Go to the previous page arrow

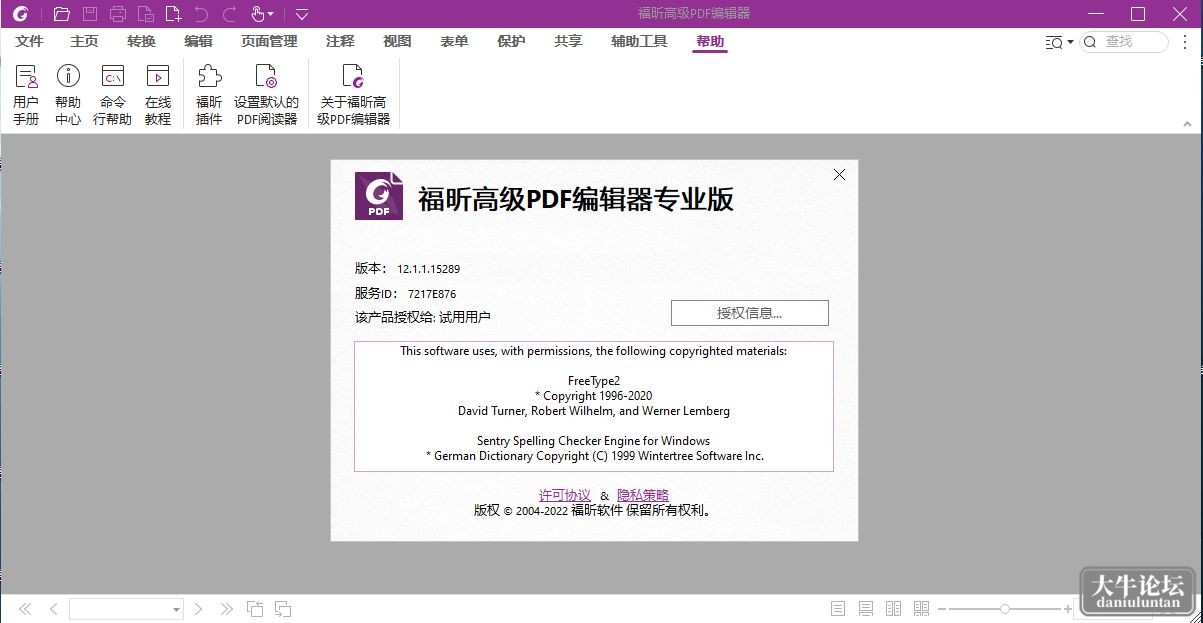coord(54,609)
